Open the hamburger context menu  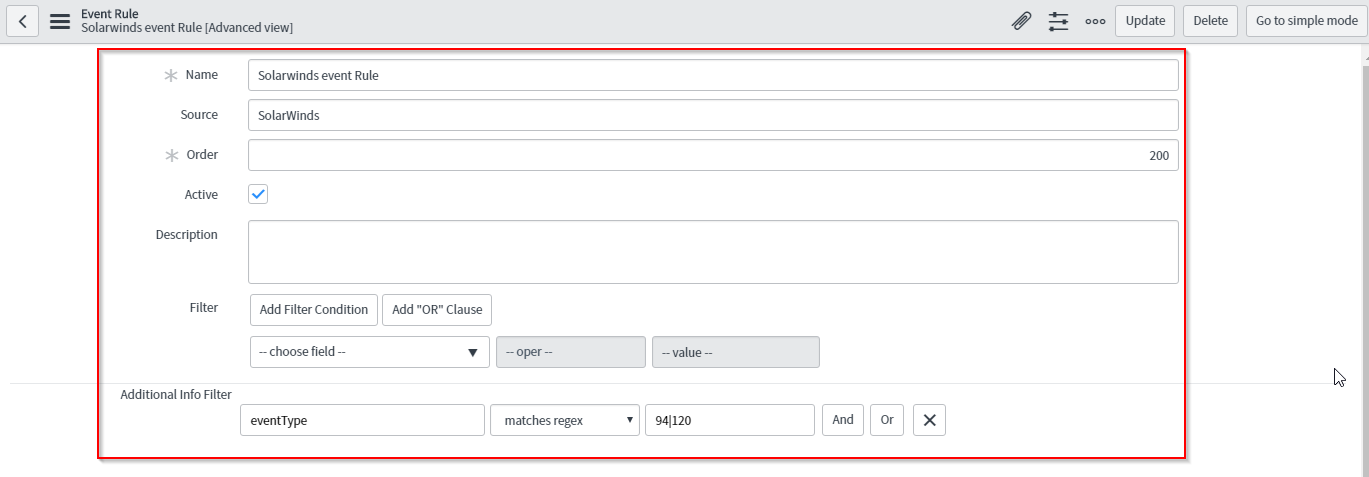coord(60,21)
